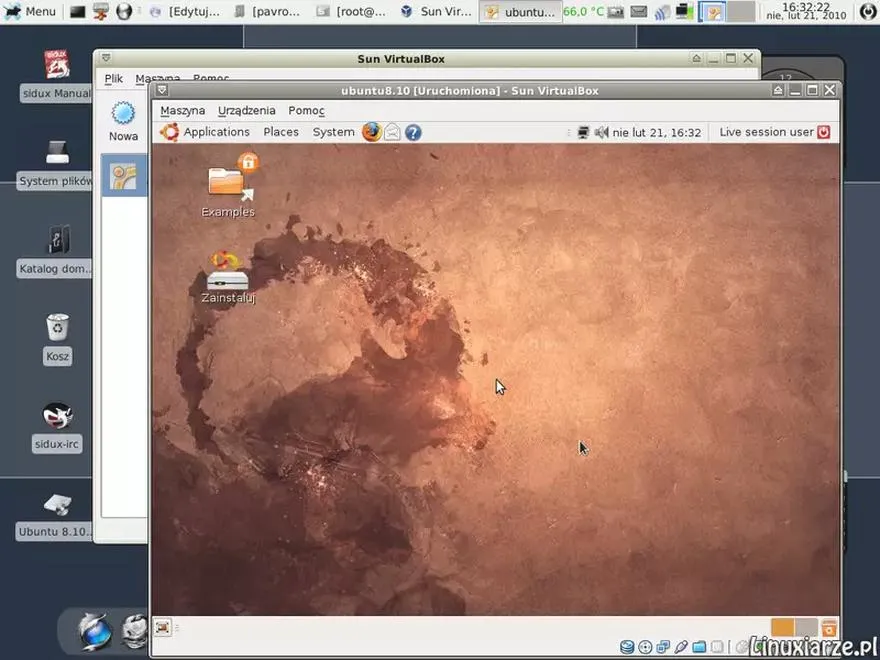Viewport: 880px width, 660px height.
Task: Switch to the [pavro... taskbar window
Action: [x=268, y=12]
